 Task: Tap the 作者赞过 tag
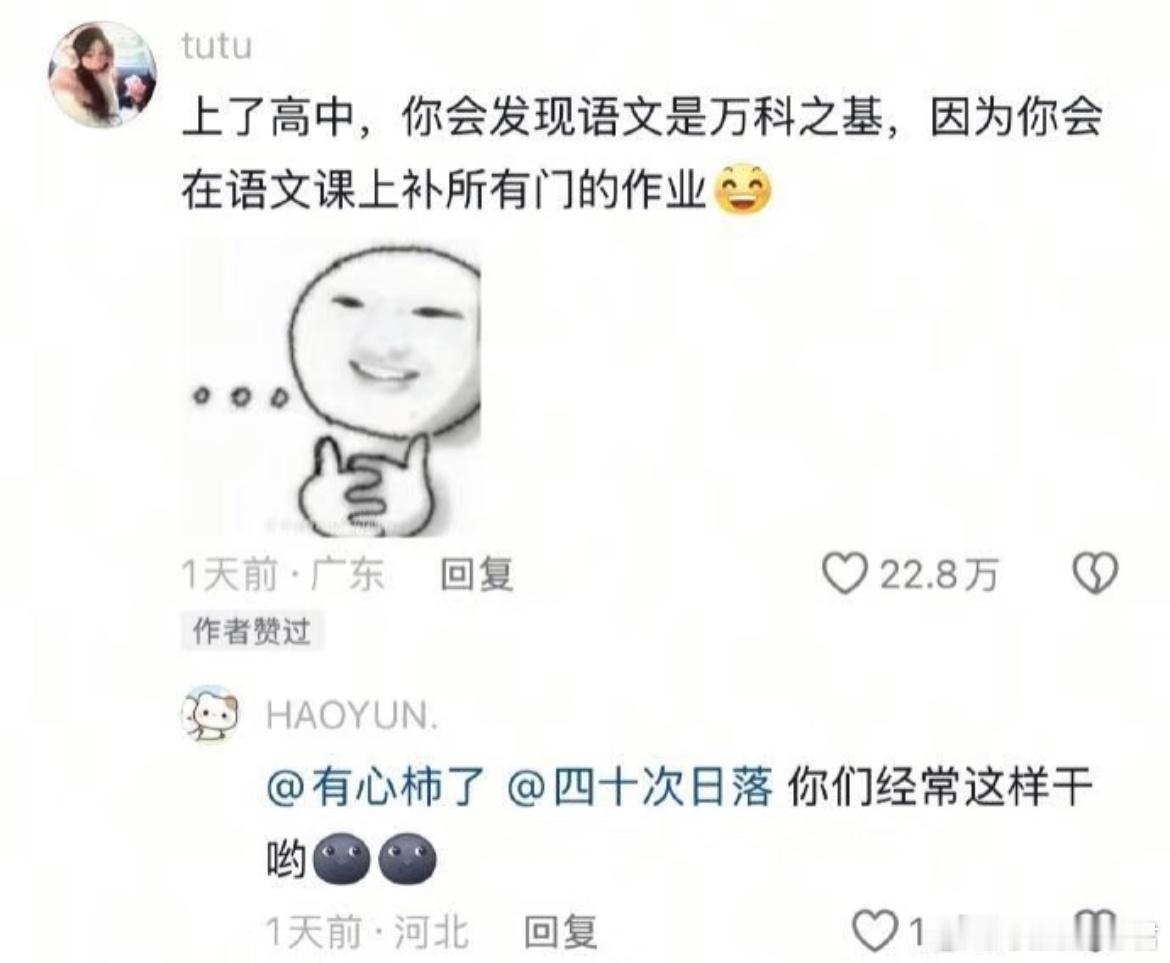(252, 631)
